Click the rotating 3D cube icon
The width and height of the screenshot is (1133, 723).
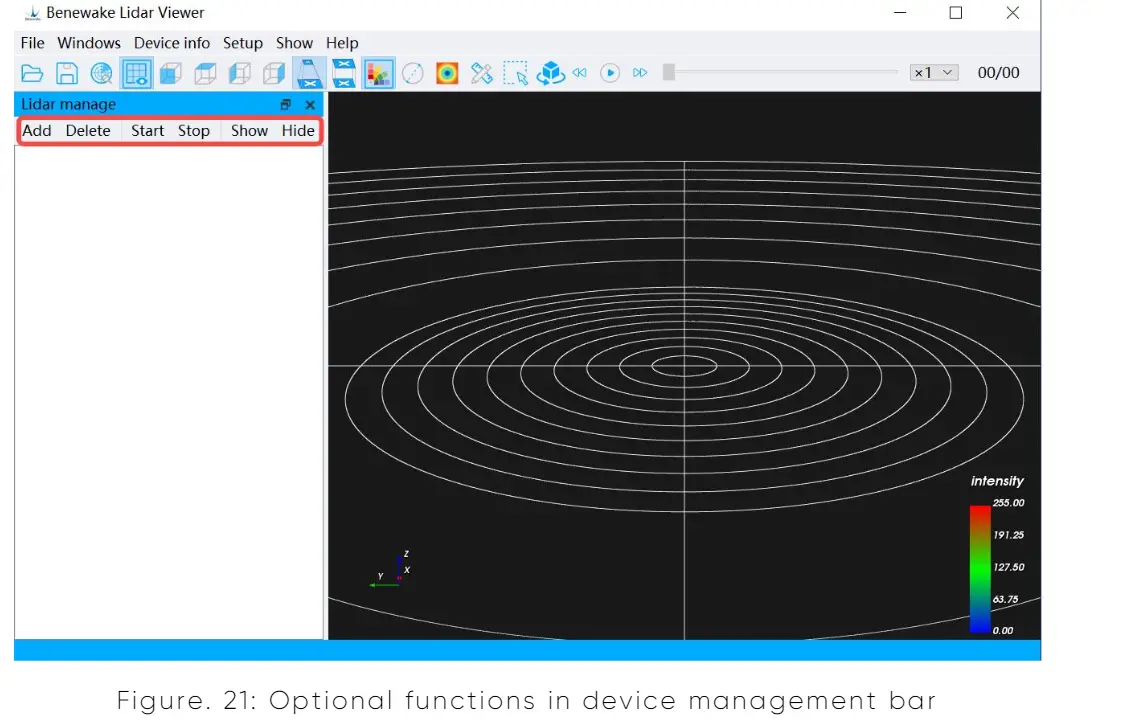[551, 73]
